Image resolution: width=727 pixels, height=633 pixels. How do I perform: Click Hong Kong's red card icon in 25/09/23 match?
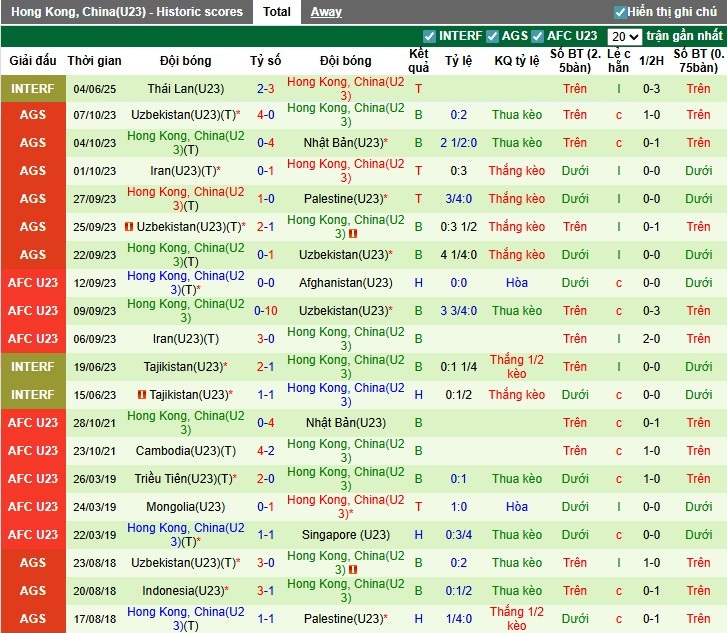354,234
